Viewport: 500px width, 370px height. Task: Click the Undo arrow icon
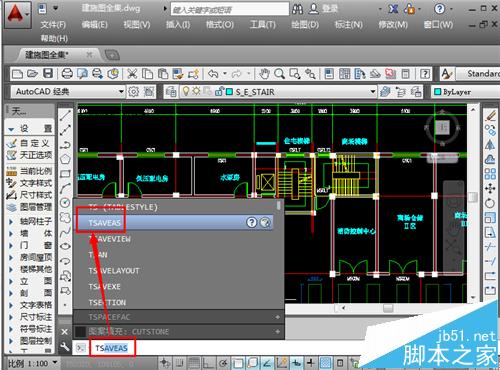click(x=213, y=74)
